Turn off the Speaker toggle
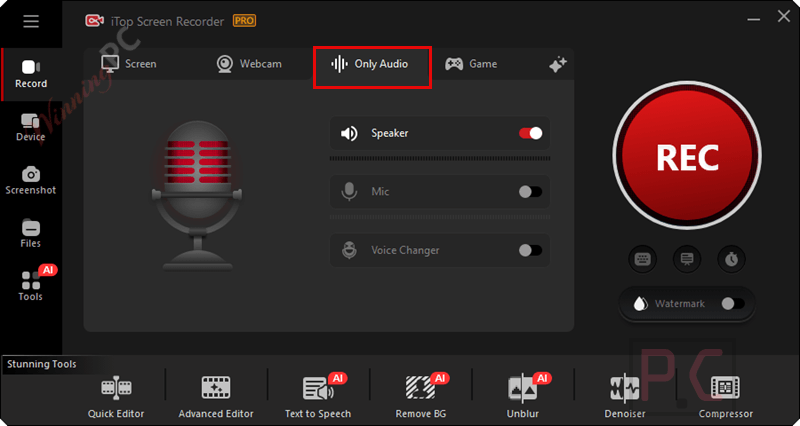Screen dimensions: 800x426 point(531,133)
